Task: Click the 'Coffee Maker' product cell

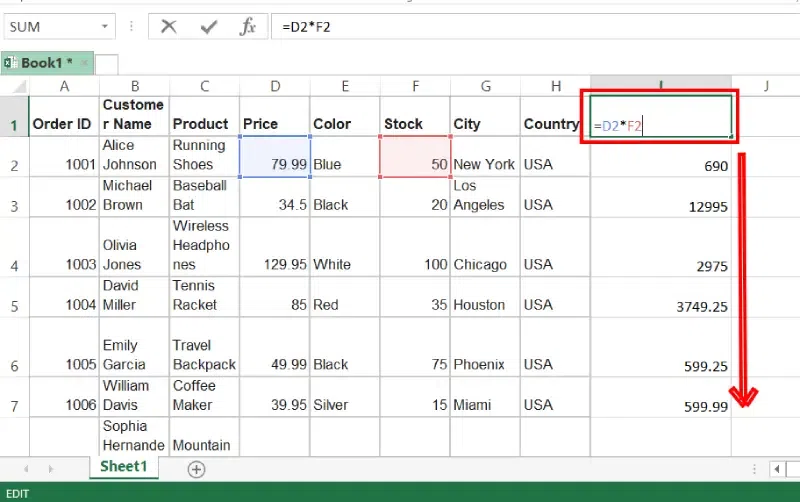Action: [205, 397]
